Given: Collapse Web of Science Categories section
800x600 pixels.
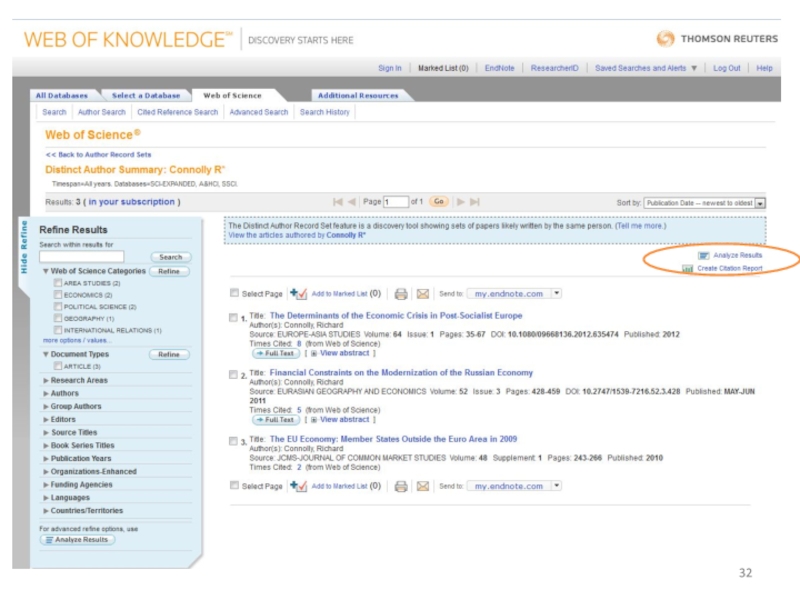Looking at the screenshot, I should [46, 271].
